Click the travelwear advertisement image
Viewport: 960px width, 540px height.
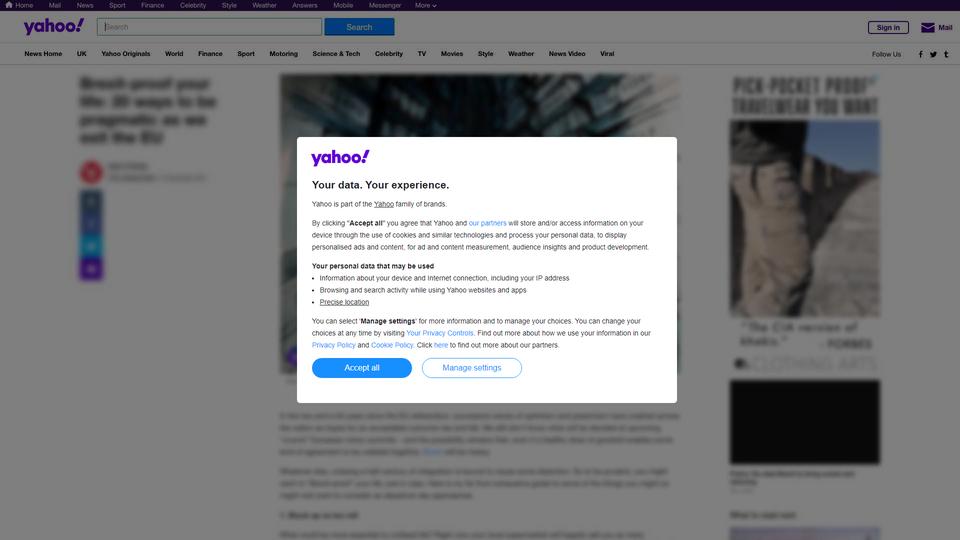pyautogui.click(x=804, y=223)
